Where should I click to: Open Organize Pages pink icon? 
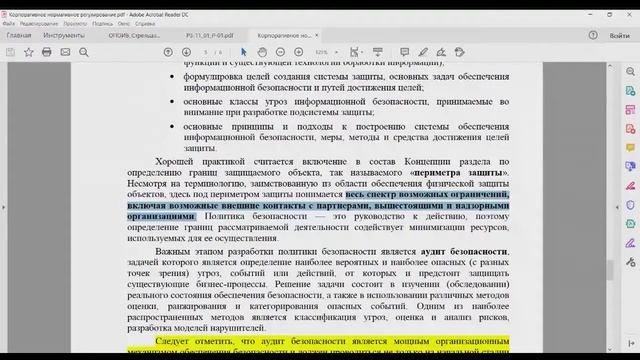tap(631, 110)
